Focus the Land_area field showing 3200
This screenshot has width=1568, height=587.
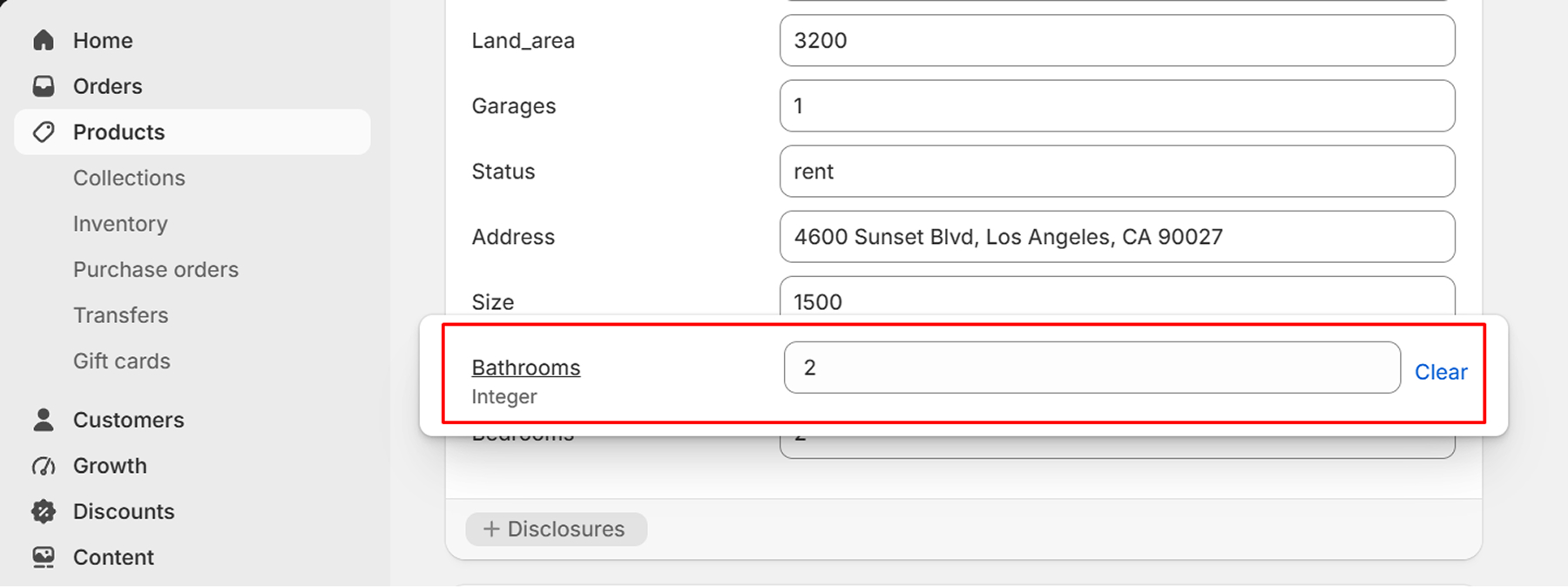click(x=1118, y=40)
